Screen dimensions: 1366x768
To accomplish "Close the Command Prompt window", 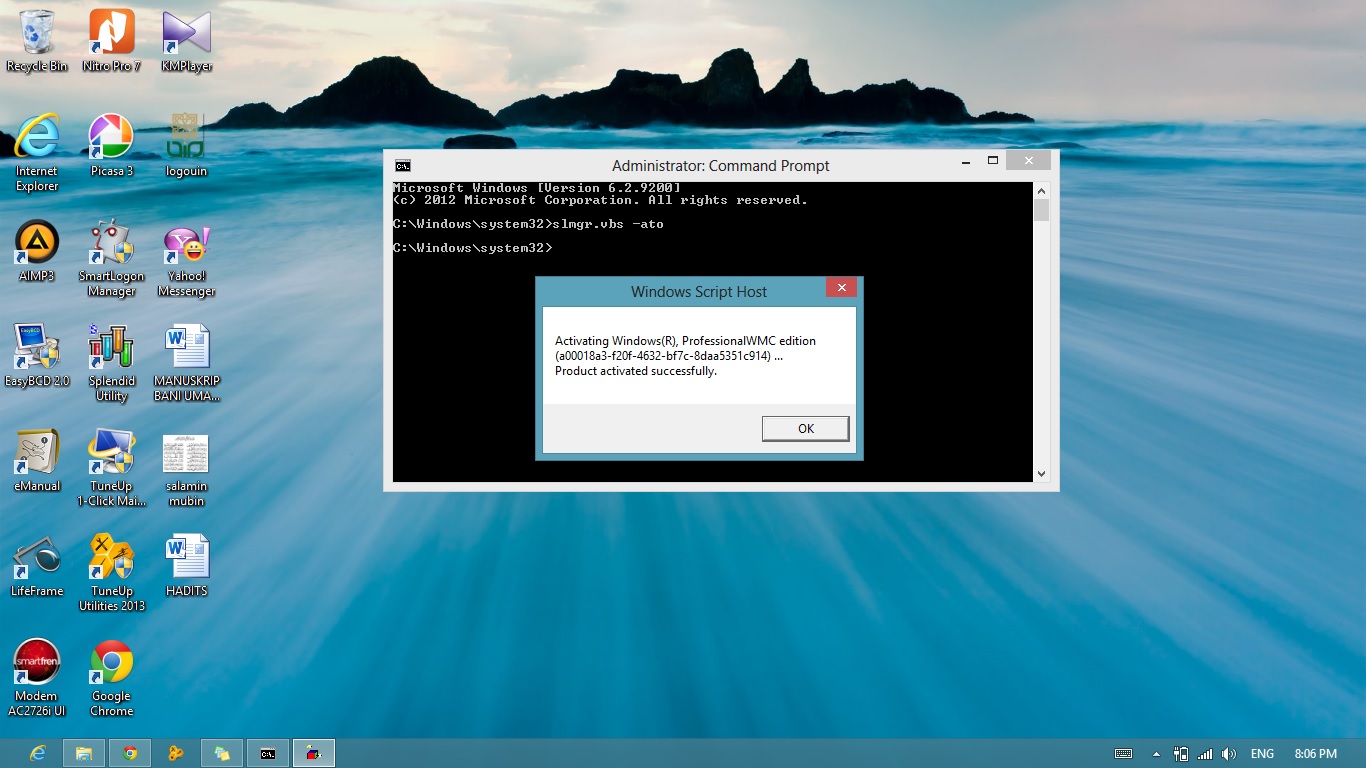I will click(1028, 160).
